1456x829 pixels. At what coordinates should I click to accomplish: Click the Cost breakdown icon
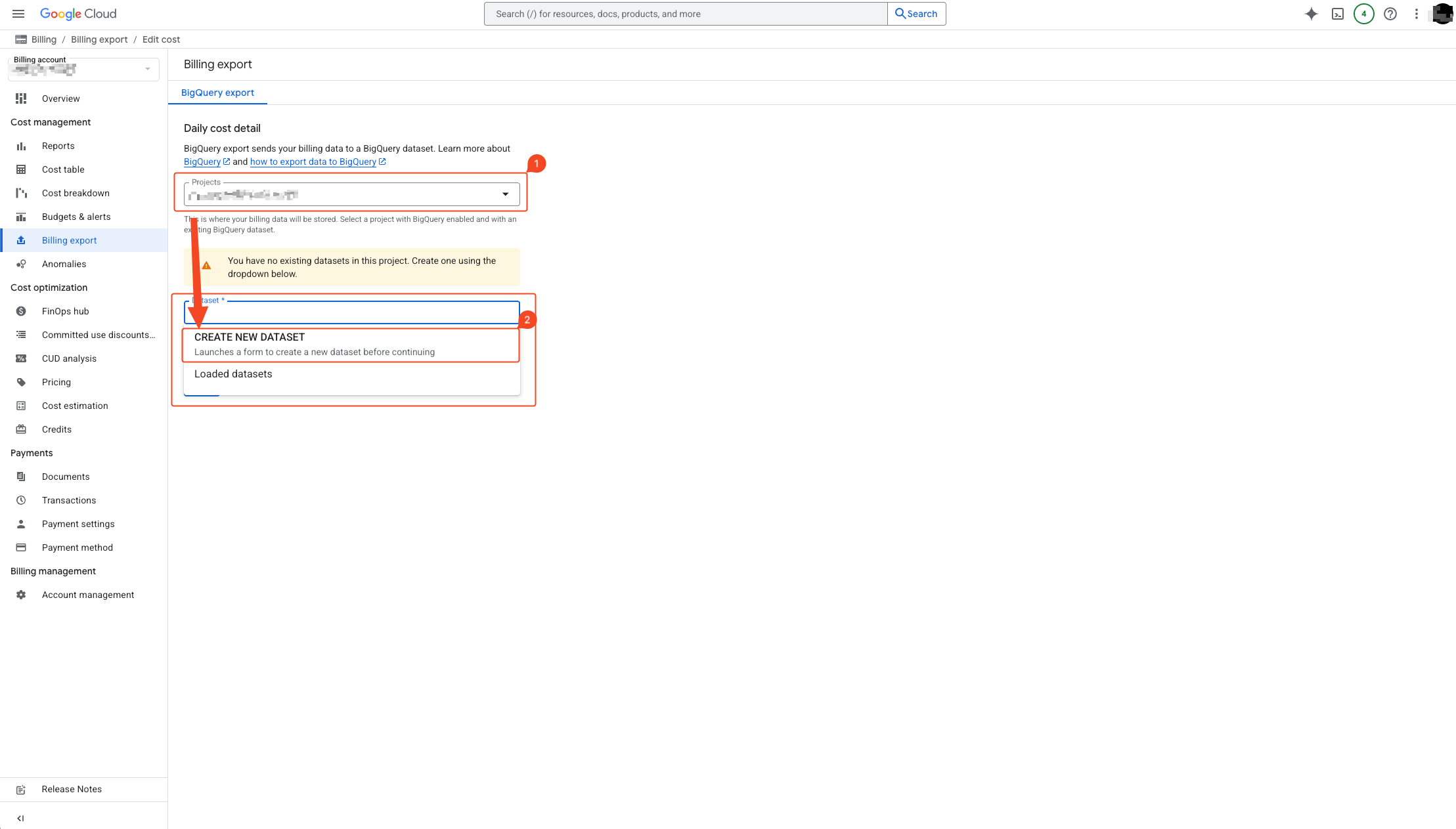tap(21, 193)
